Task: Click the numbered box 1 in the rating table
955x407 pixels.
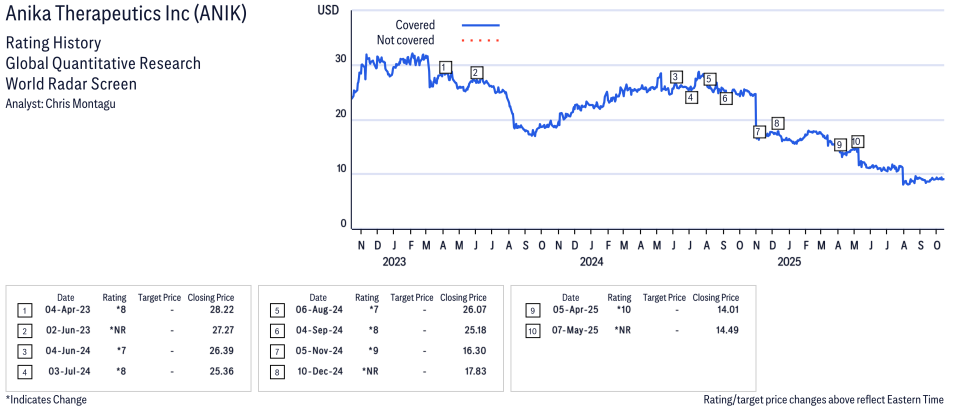Action: (x=25, y=310)
